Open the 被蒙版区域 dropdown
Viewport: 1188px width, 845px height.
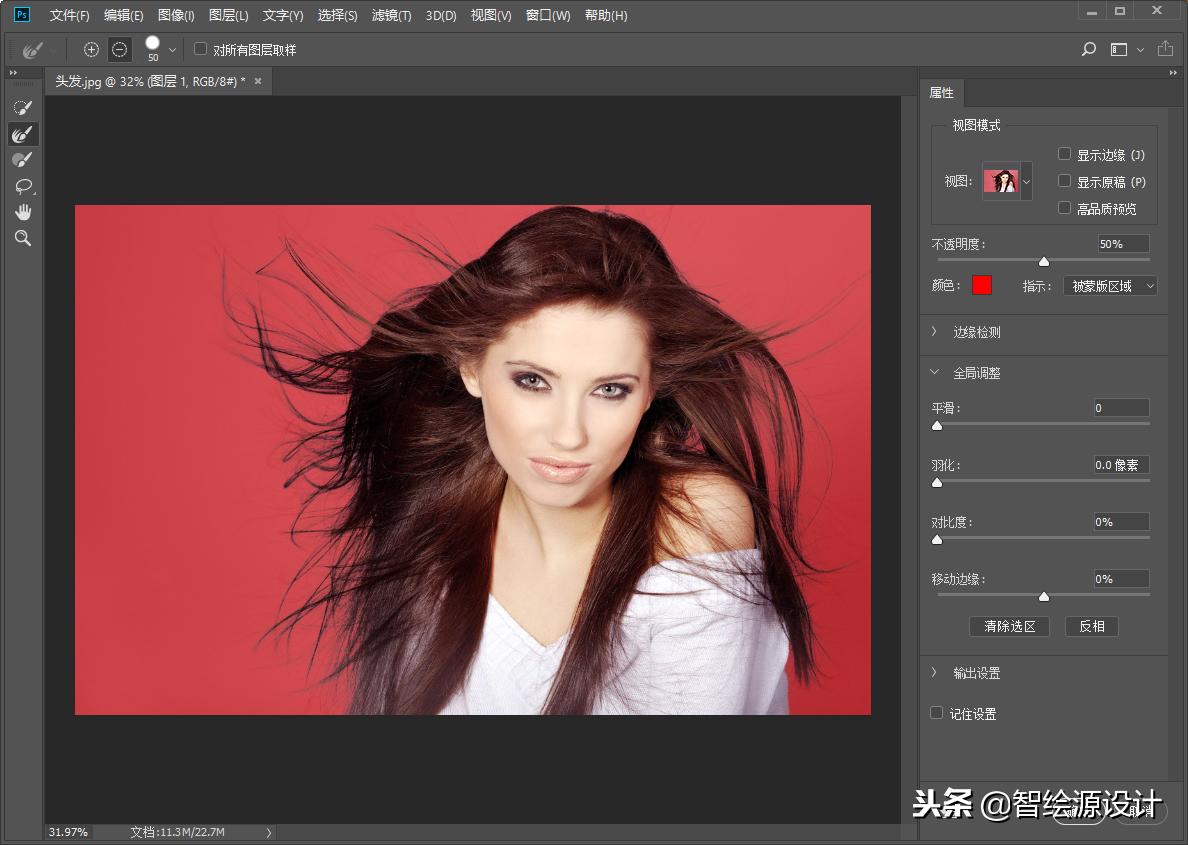[1109, 286]
